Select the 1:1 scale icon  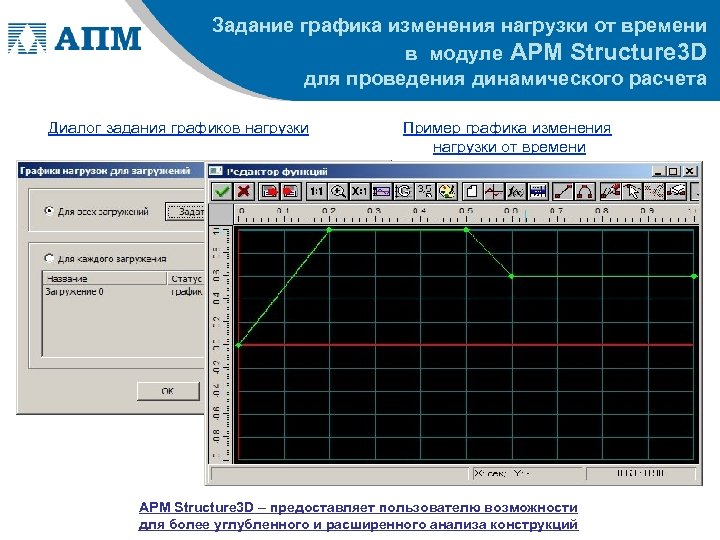tap(316, 191)
